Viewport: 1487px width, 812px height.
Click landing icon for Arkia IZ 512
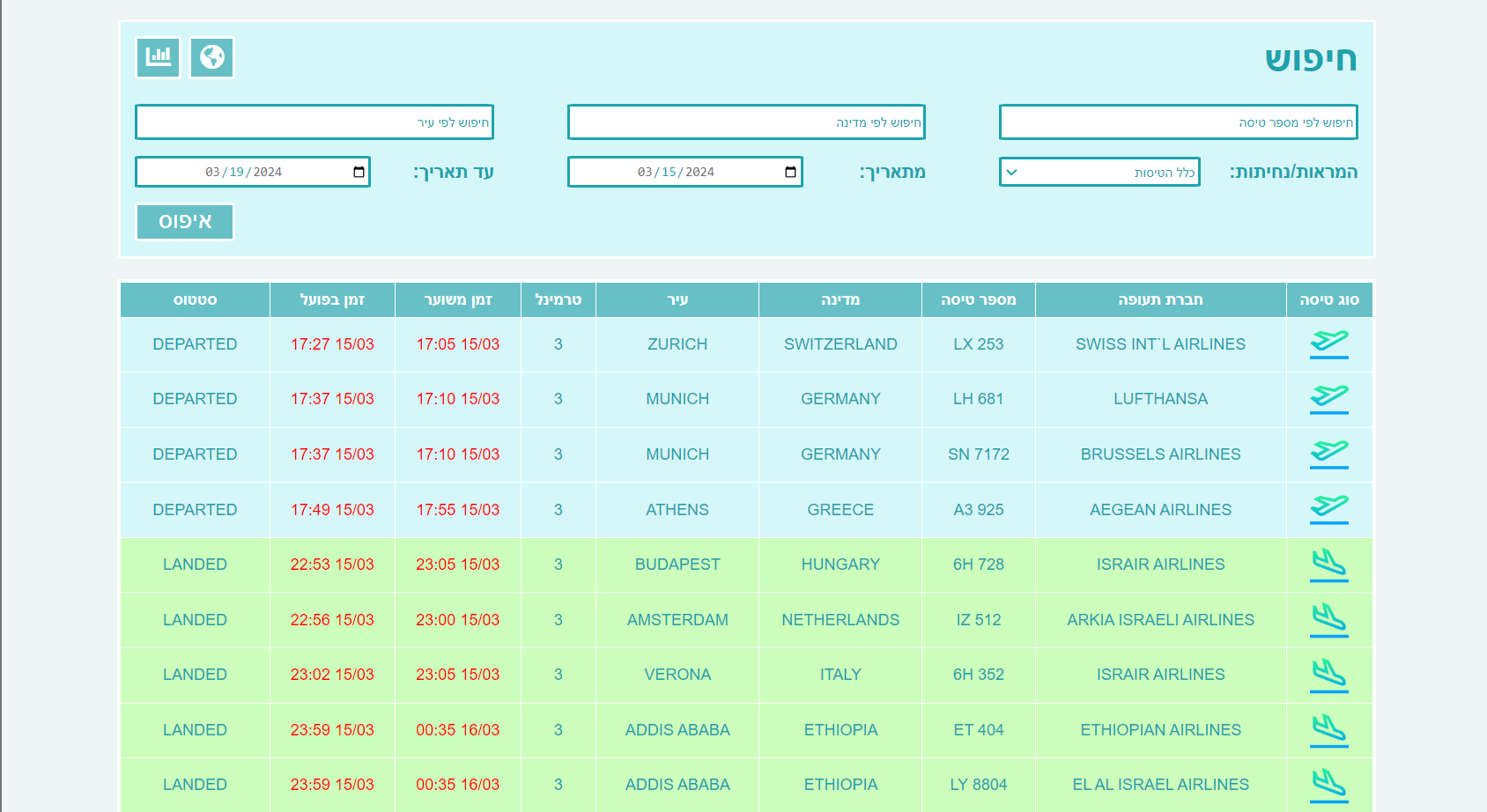[x=1328, y=620]
